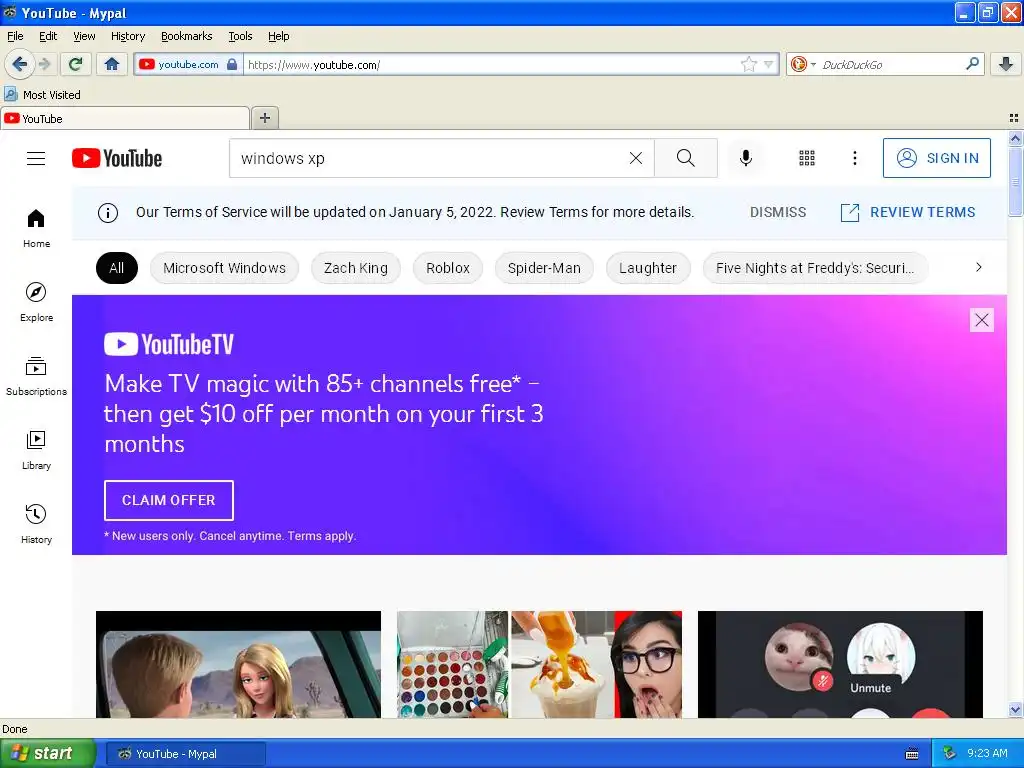Dismiss the Terms of Service notice
The image size is (1024, 768).
pos(778,212)
